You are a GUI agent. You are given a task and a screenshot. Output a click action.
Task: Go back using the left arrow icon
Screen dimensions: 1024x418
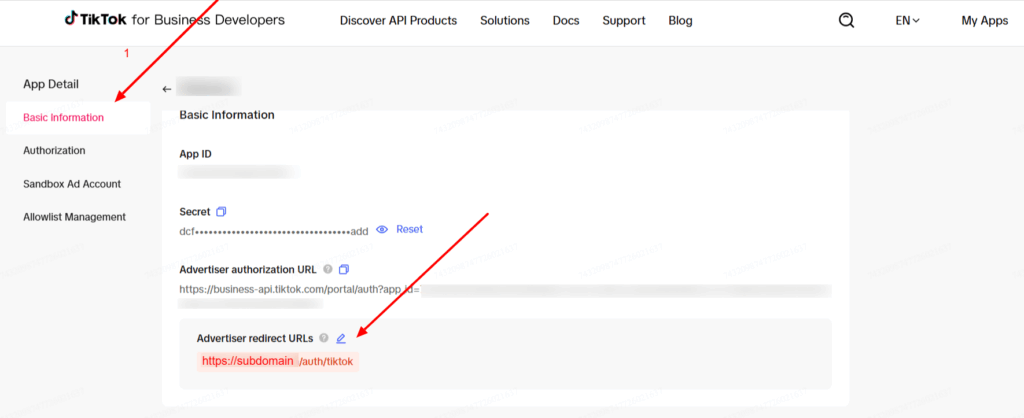click(167, 89)
